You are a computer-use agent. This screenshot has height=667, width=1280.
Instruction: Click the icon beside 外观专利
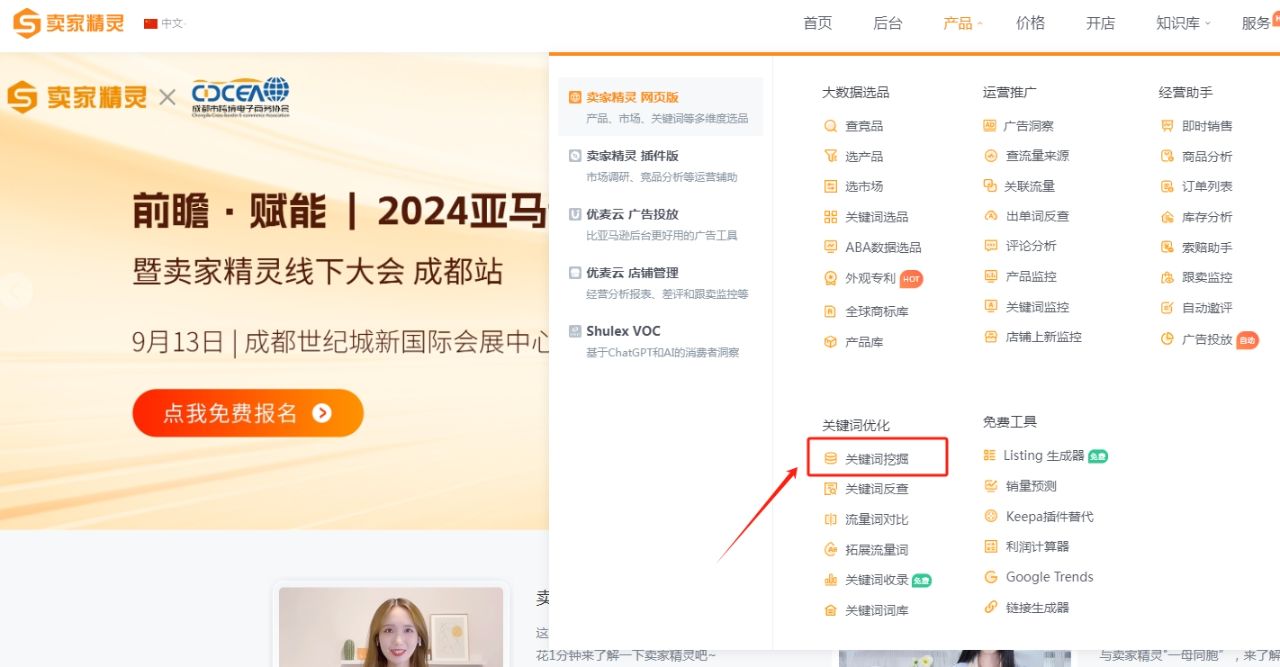[830, 278]
